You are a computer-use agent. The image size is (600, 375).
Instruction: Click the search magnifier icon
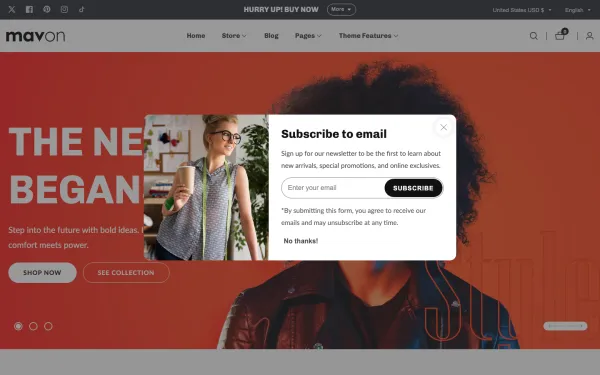click(533, 36)
